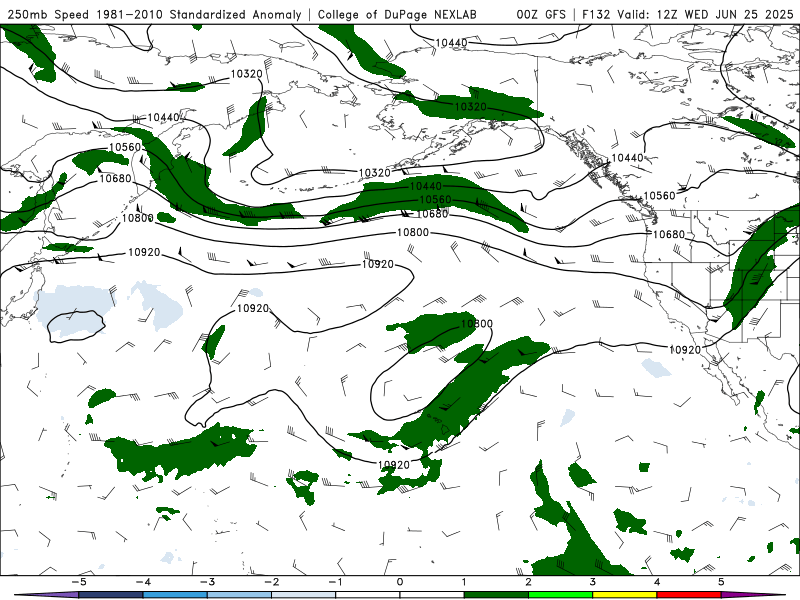Click the yellow 3 to 4 colorbar segment
The image size is (800, 600).
coord(624,595)
